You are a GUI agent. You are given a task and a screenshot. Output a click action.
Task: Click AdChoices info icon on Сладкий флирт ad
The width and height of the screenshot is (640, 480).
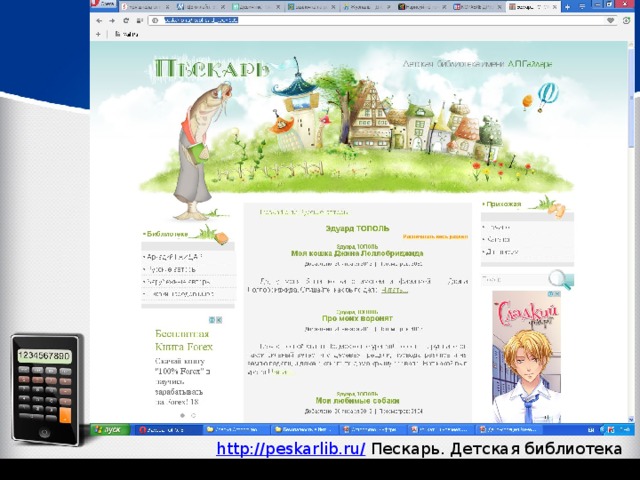[x=551, y=294]
